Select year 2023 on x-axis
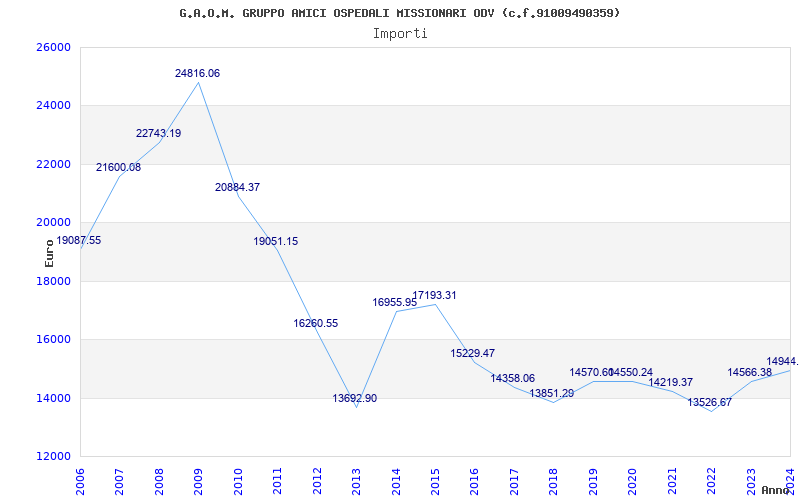This screenshot has height=500, width=800. (751, 481)
